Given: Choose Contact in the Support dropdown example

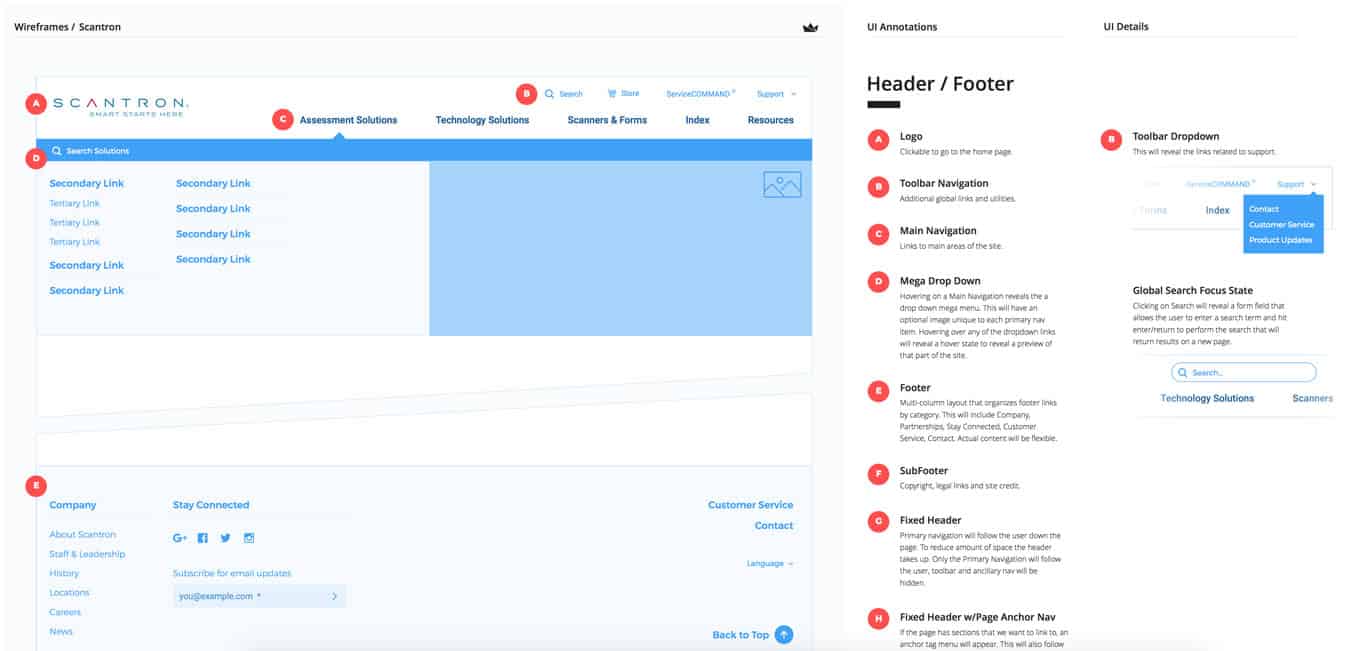Looking at the screenshot, I should click(x=1264, y=209).
